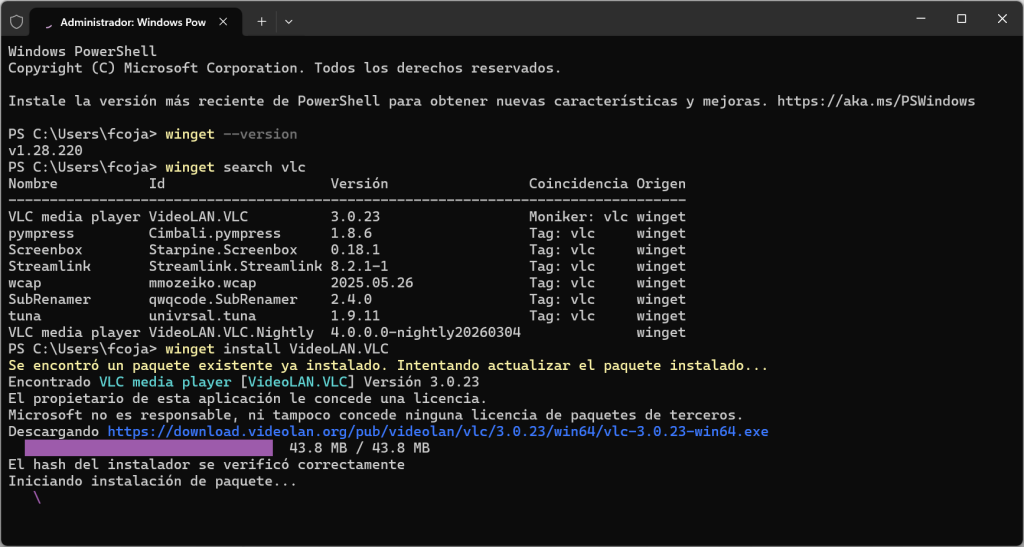Click the yellow existing package warning line
The width and height of the screenshot is (1024, 547).
point(388,366)
